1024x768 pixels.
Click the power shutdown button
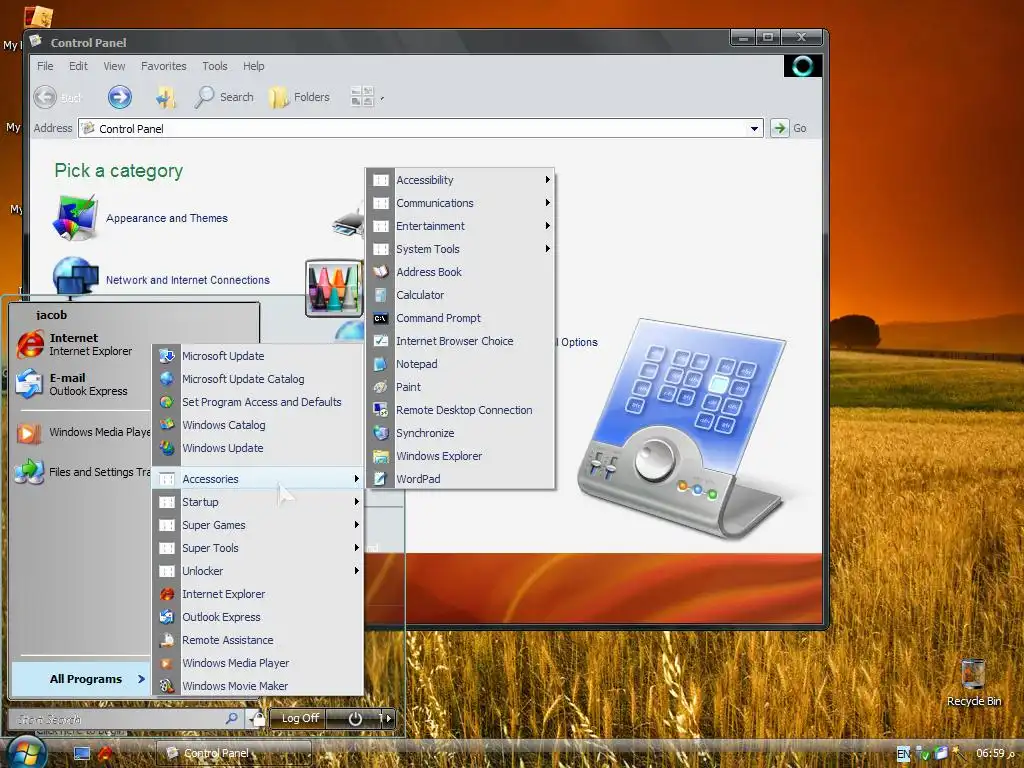[355, 718]
